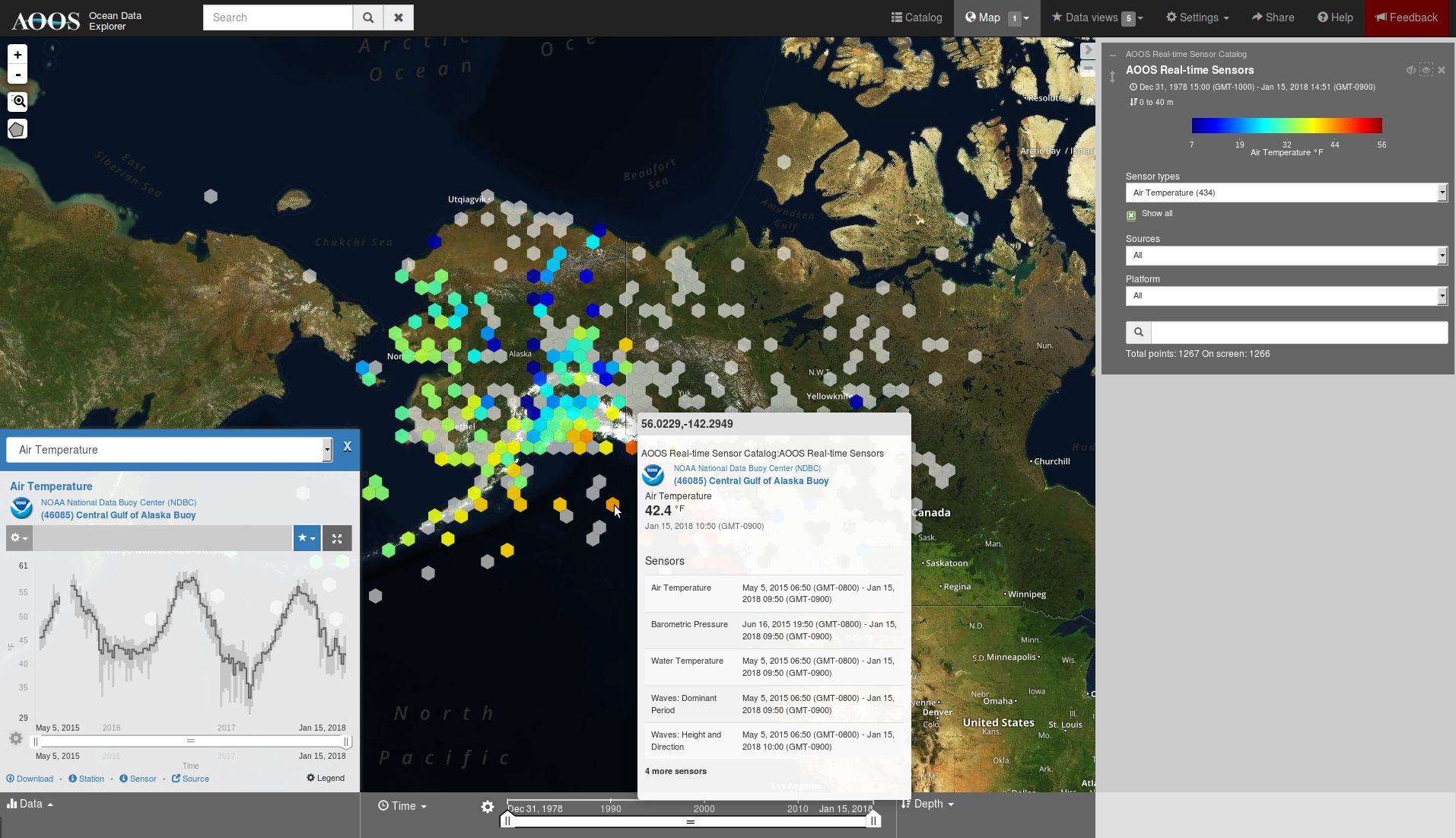
Task: Click the timeline left range handle
Action: pyautogui.click(x=507, y=820)
